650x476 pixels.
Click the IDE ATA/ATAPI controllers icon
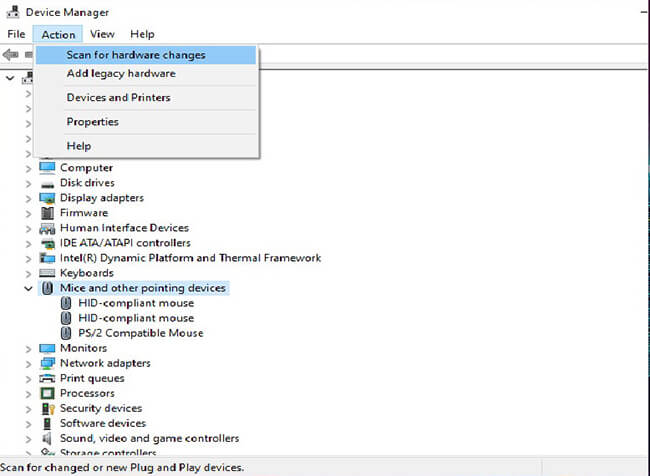coord(47,243)
